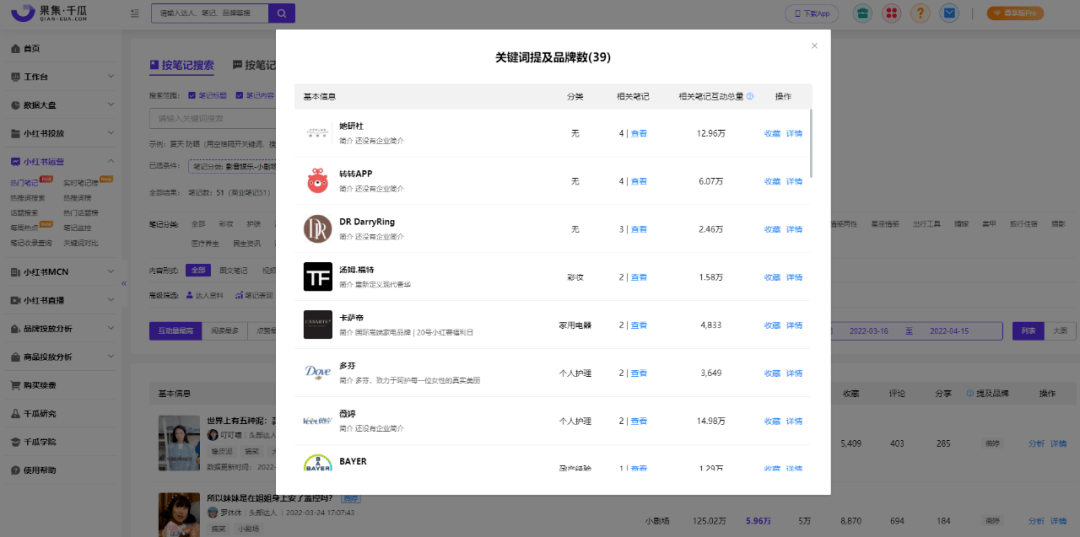Click the 转转APP brand logo
The width and height of the screenshot is (1080, 537).
click(318, 181)
